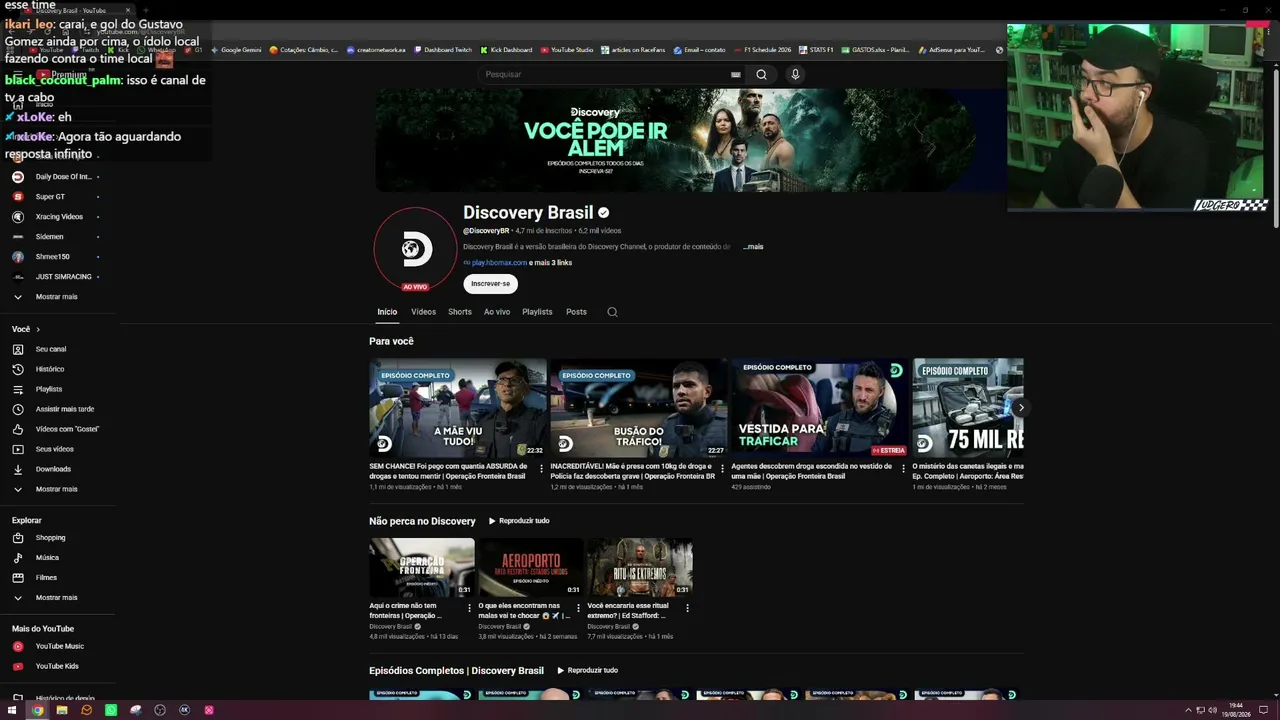
Task: Open options for Você encararia esse ritual extremo
Action: pos(687,608)
